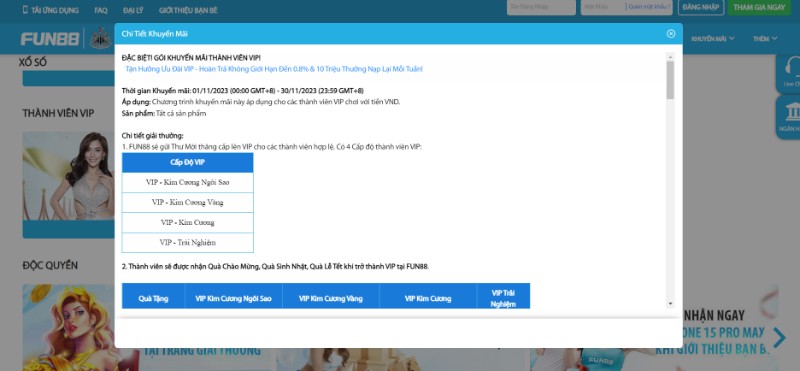The width and height of the screenshot is (800, 371).
Task: Click the FUN88 logo
Action: click(50, 39)
